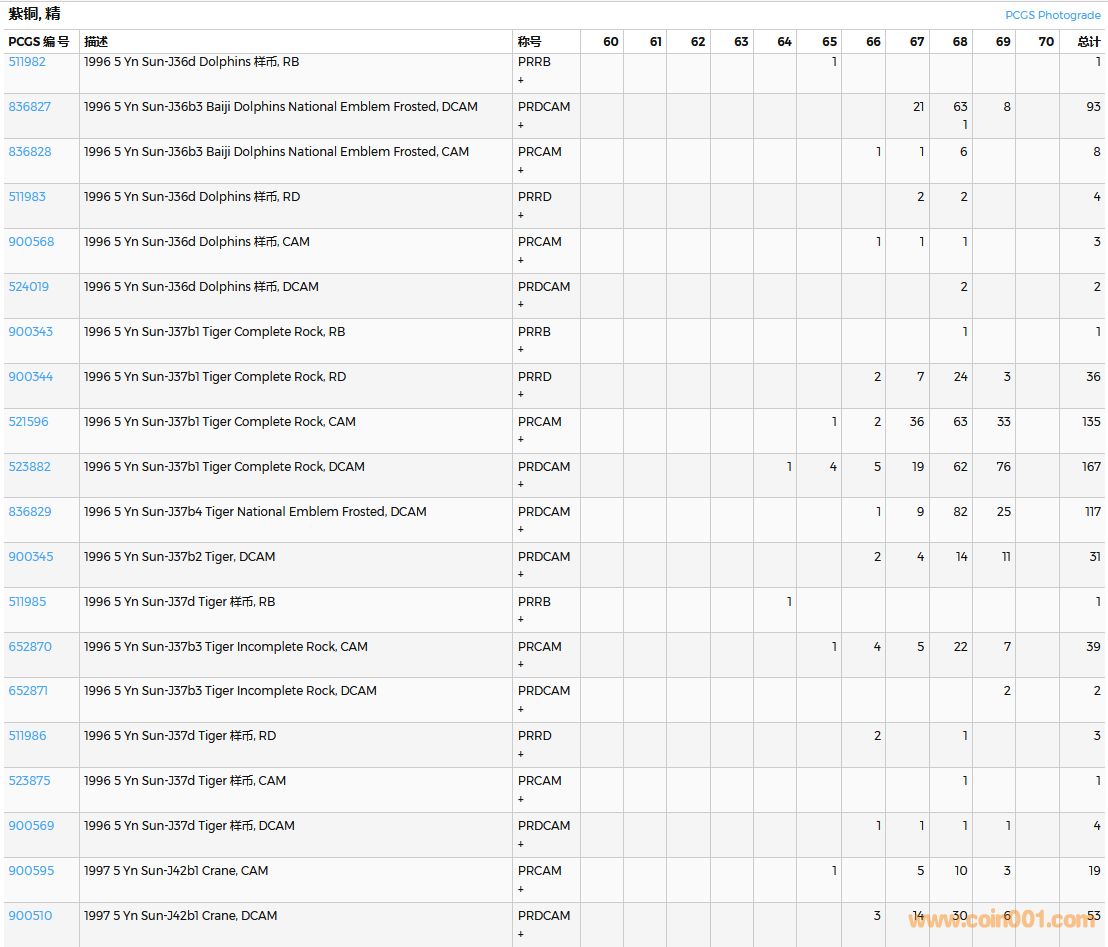This screenshot has height=947, width=1108.
Task: Expand plus sign in 900345 Tiger DCAM row
Action: click(520, 575)
